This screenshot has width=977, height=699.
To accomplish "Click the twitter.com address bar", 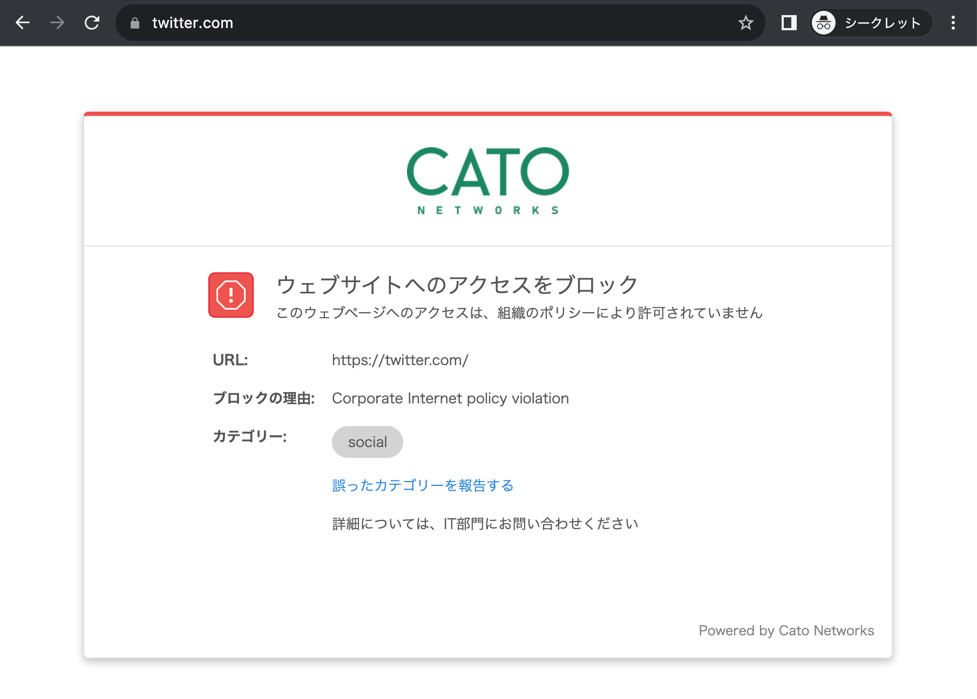I will tap(439, 23).
